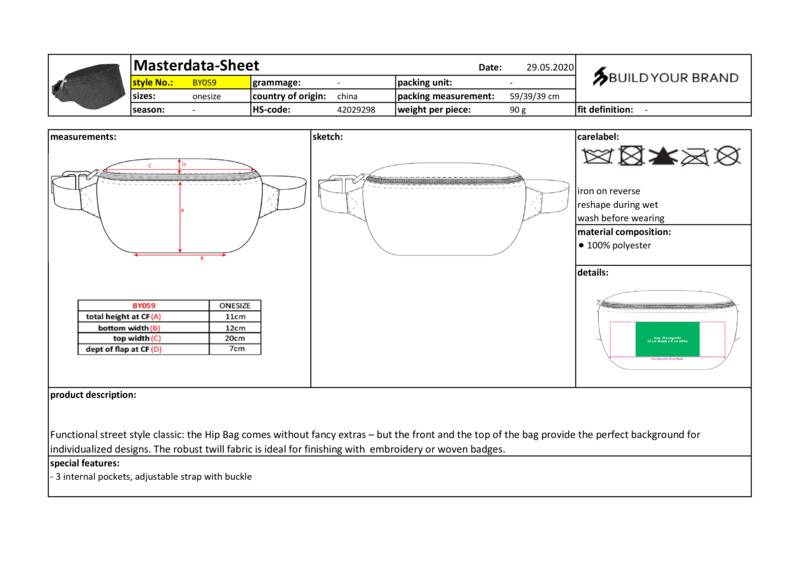Click the packing measurement value 59/39/39 cm
800x566 pixels.
coord(534,96)
